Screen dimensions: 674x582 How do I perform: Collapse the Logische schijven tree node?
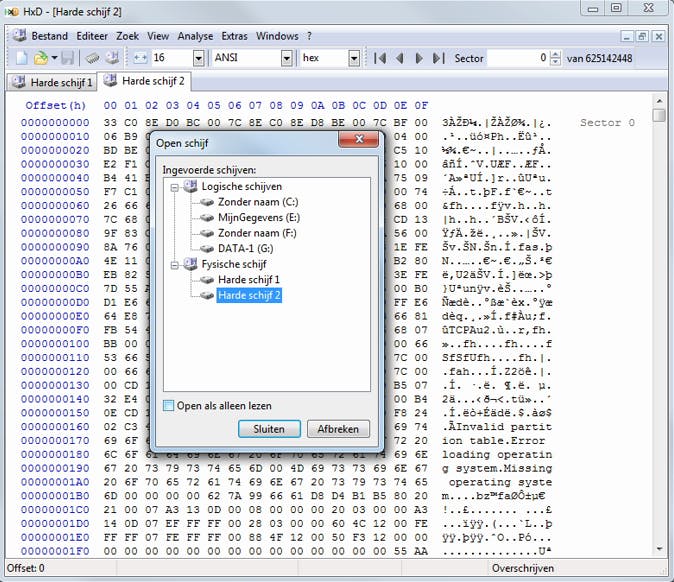(175, 188)
